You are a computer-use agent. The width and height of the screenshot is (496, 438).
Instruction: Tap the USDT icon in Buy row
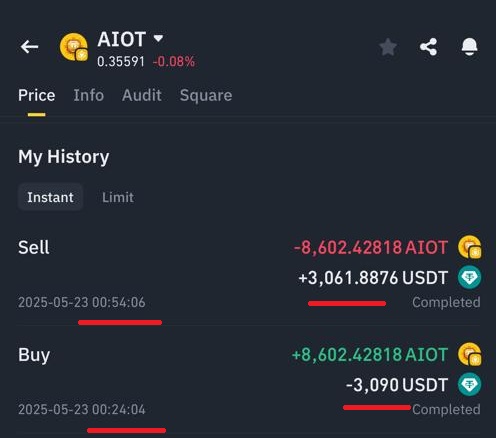click(470, 385)
